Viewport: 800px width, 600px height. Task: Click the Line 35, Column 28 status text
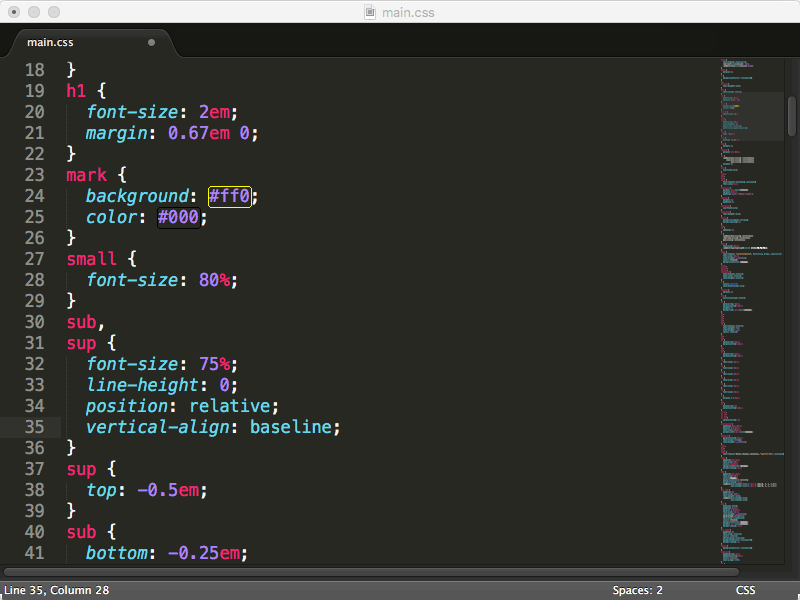57,590
